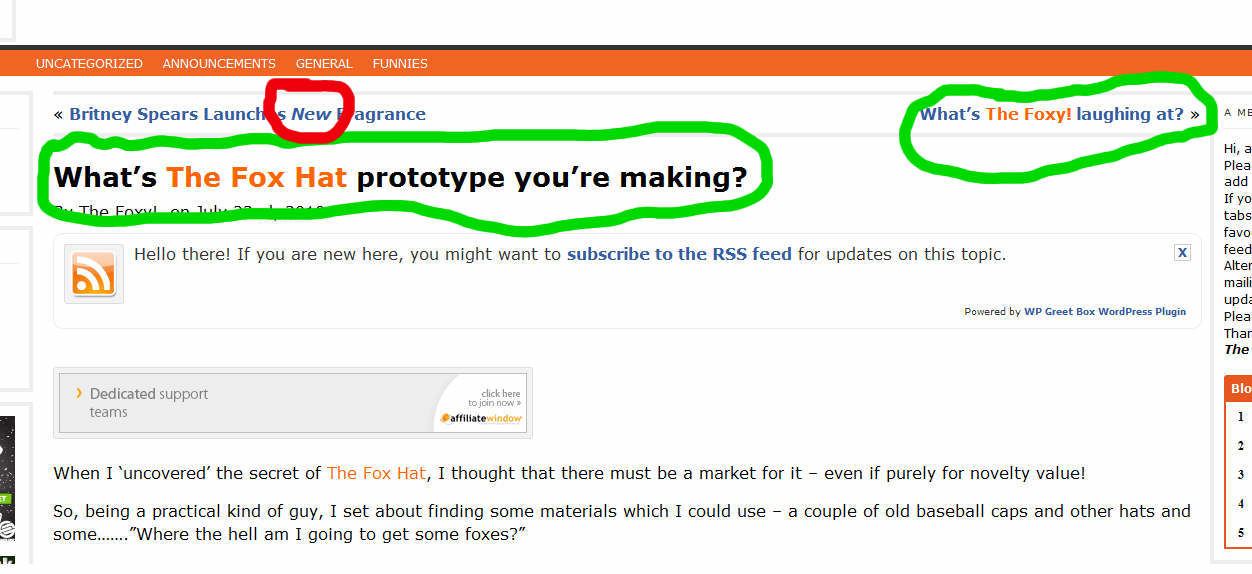Dismiss the greeting box with the X button
1252x574 pixels.
coord(1182,253)
